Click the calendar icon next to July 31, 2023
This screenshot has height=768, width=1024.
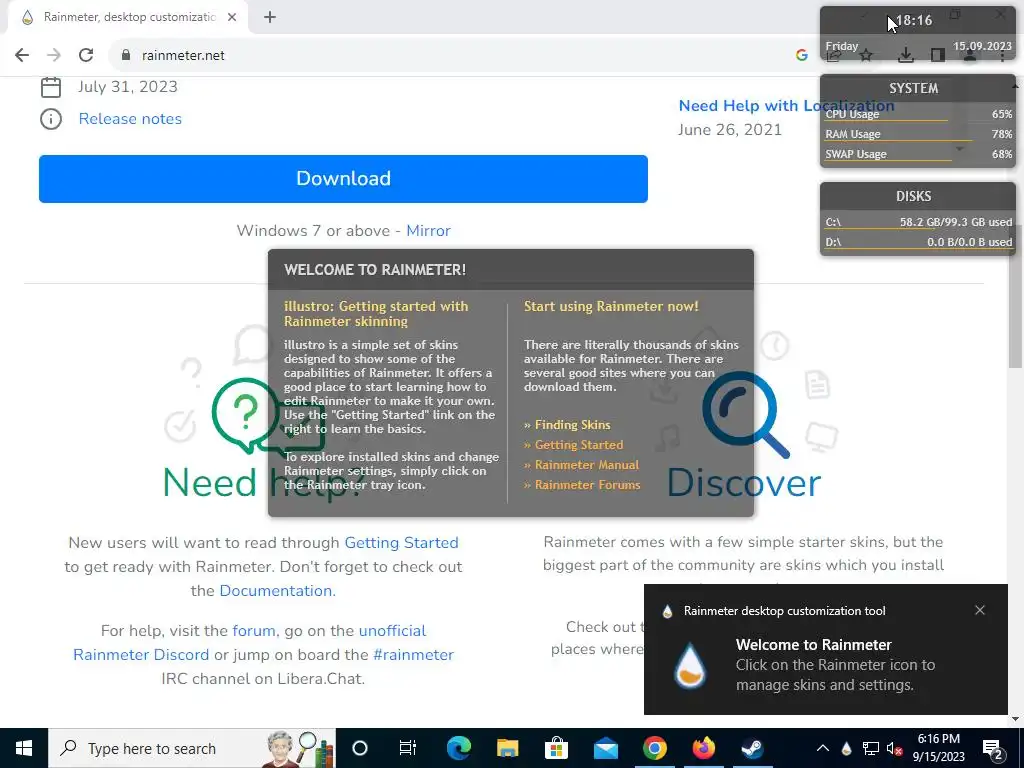pos(51,87)
